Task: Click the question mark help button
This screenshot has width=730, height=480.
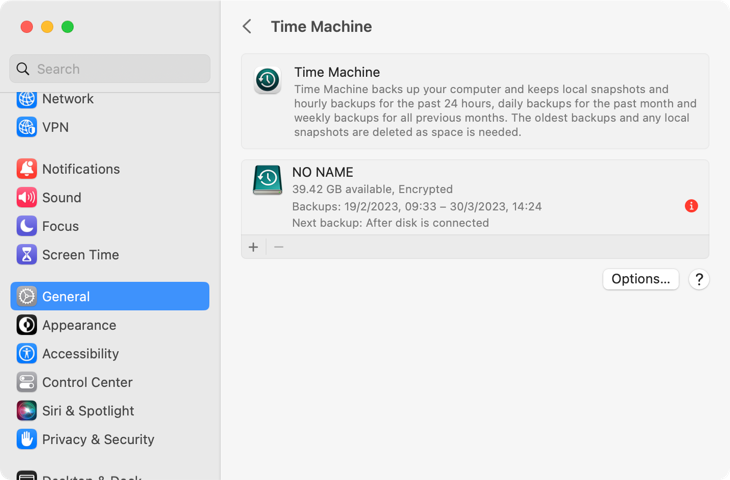Action: pyautogui.click(x=699, y=279)
